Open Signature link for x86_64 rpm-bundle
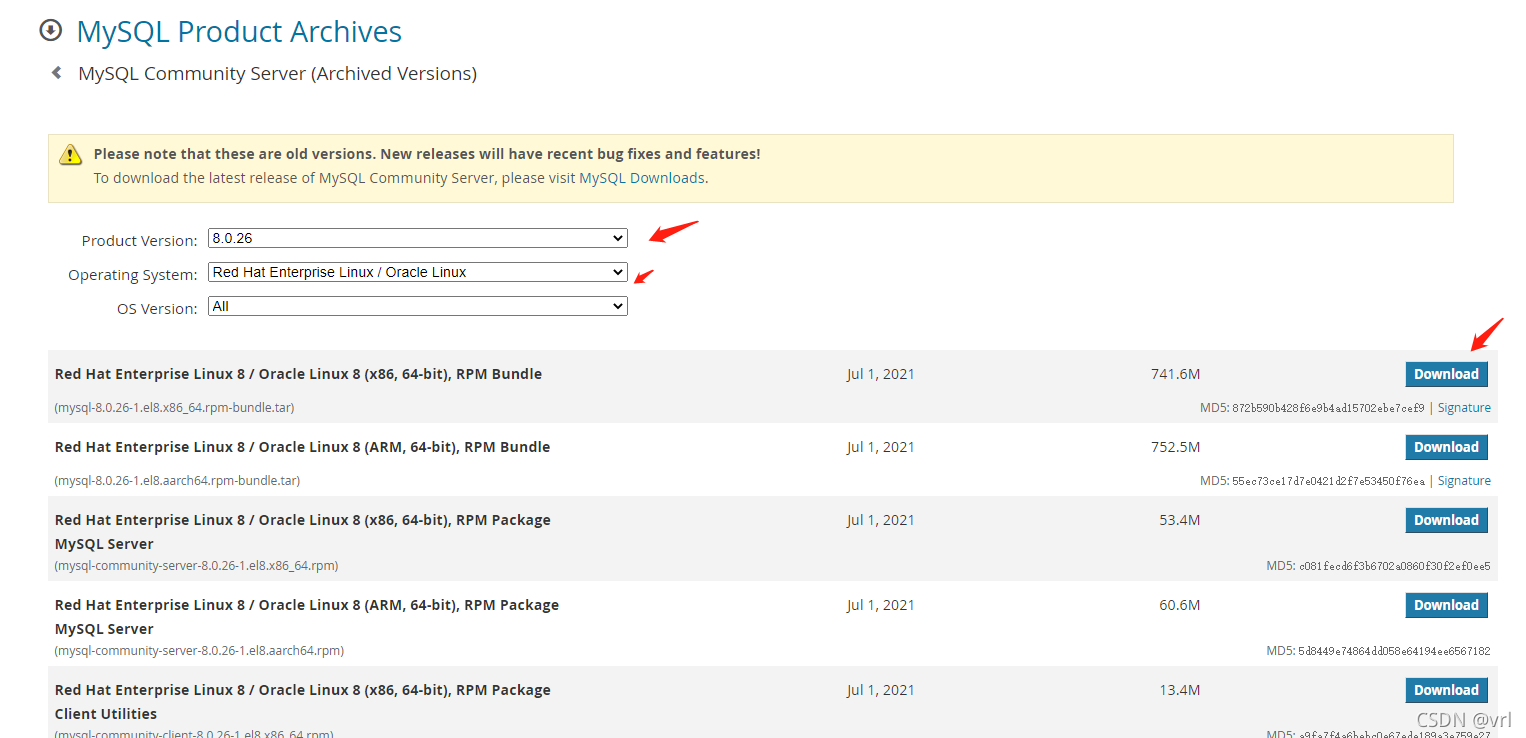Viewport: 1526px width, 738px height. [x=1464, y=408]
